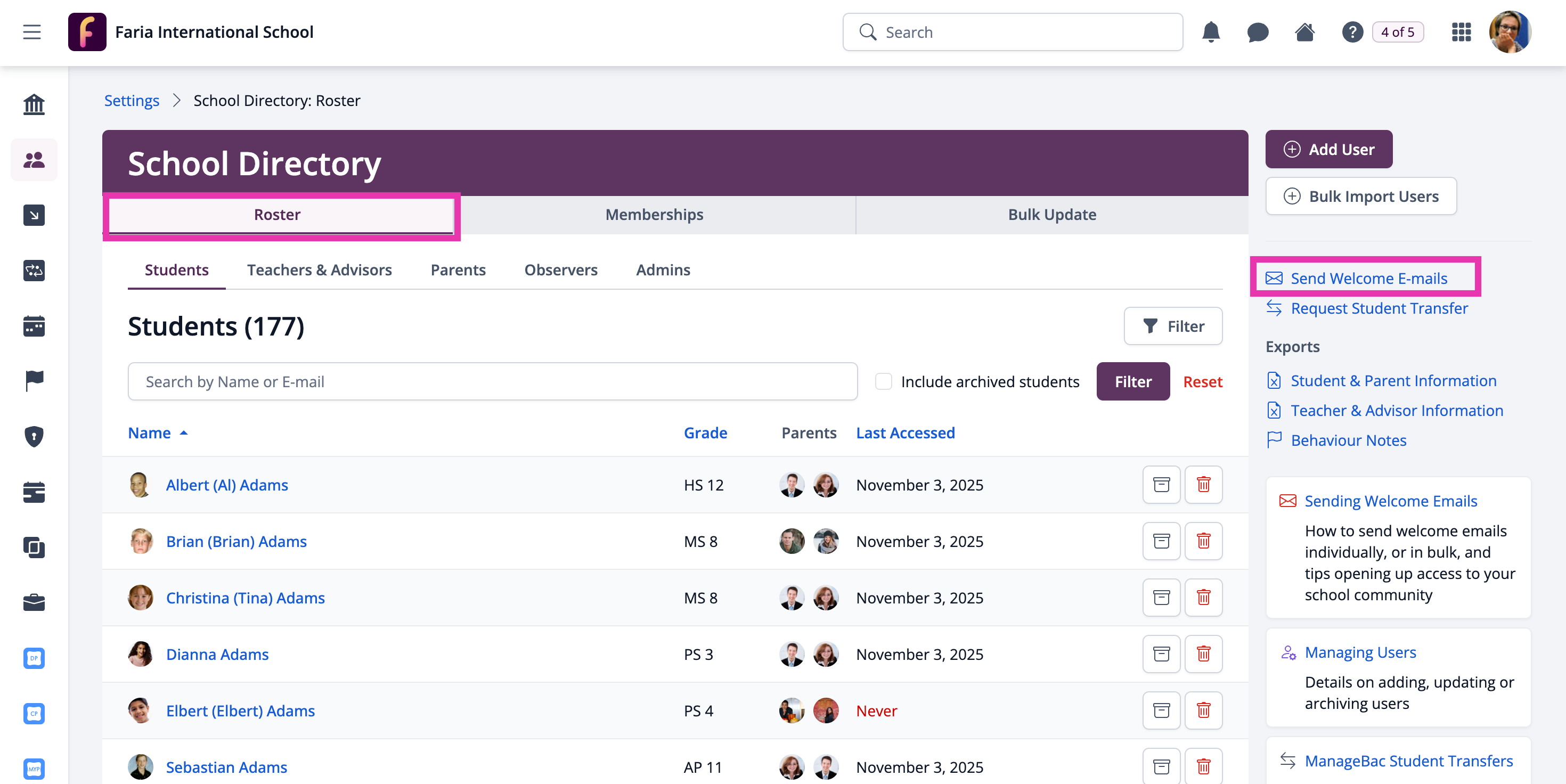Archive Dianna Adams

pyautogui.click(x=1161, y=654)
